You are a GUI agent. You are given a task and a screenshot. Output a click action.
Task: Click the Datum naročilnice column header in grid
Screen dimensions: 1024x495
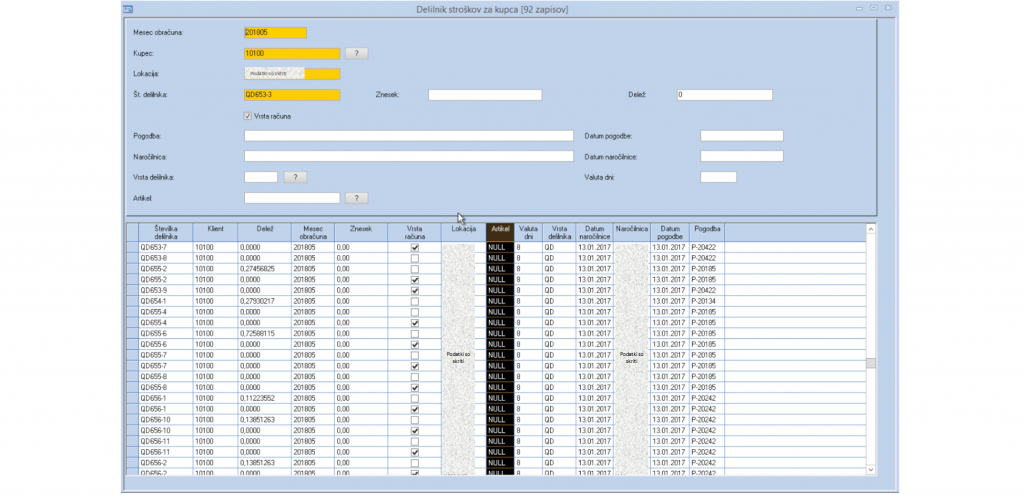pos(594,232)
